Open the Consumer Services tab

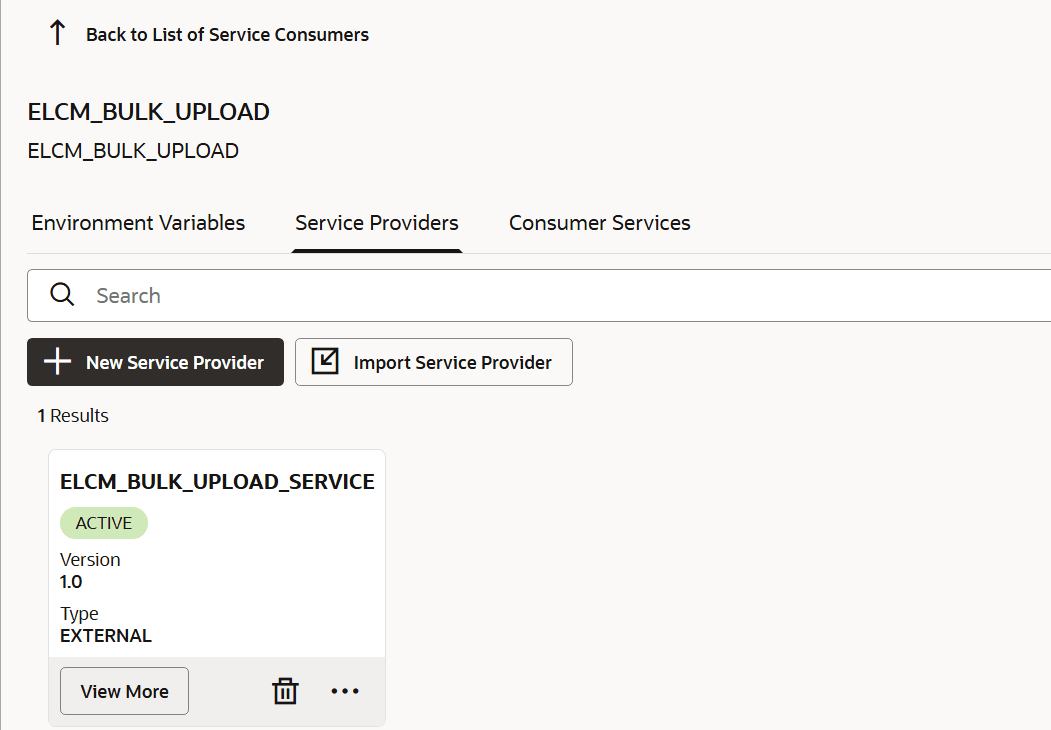pyautogui.click(x=599, y=222)
